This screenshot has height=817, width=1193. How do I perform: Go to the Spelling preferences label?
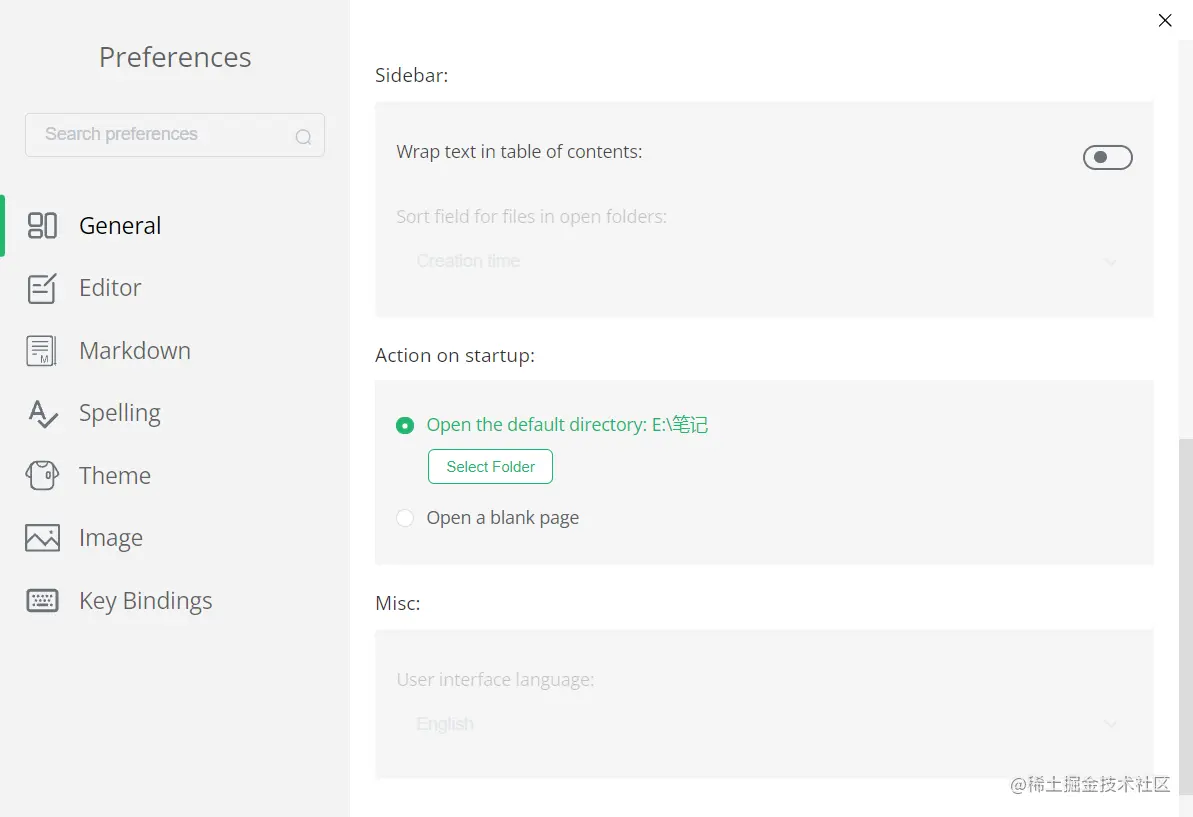(x=120, y=413)
